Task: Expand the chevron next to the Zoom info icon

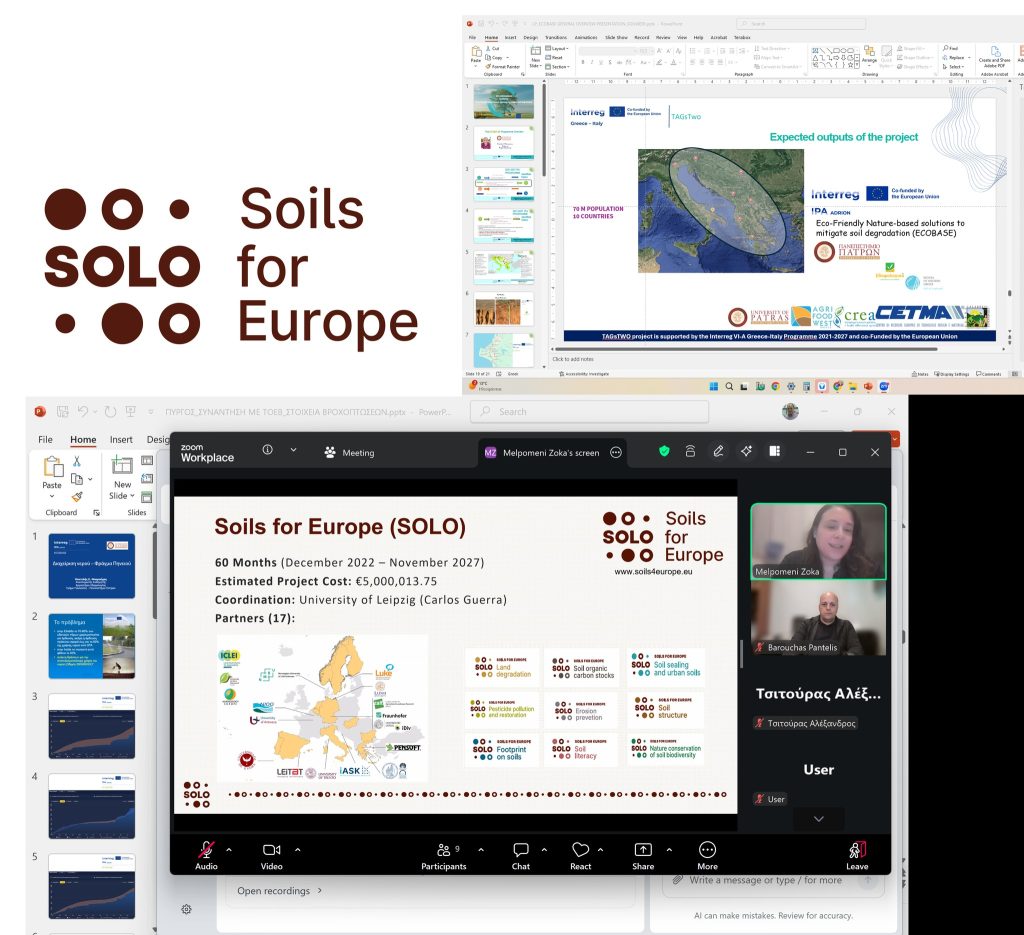Action: coord(293,450)
